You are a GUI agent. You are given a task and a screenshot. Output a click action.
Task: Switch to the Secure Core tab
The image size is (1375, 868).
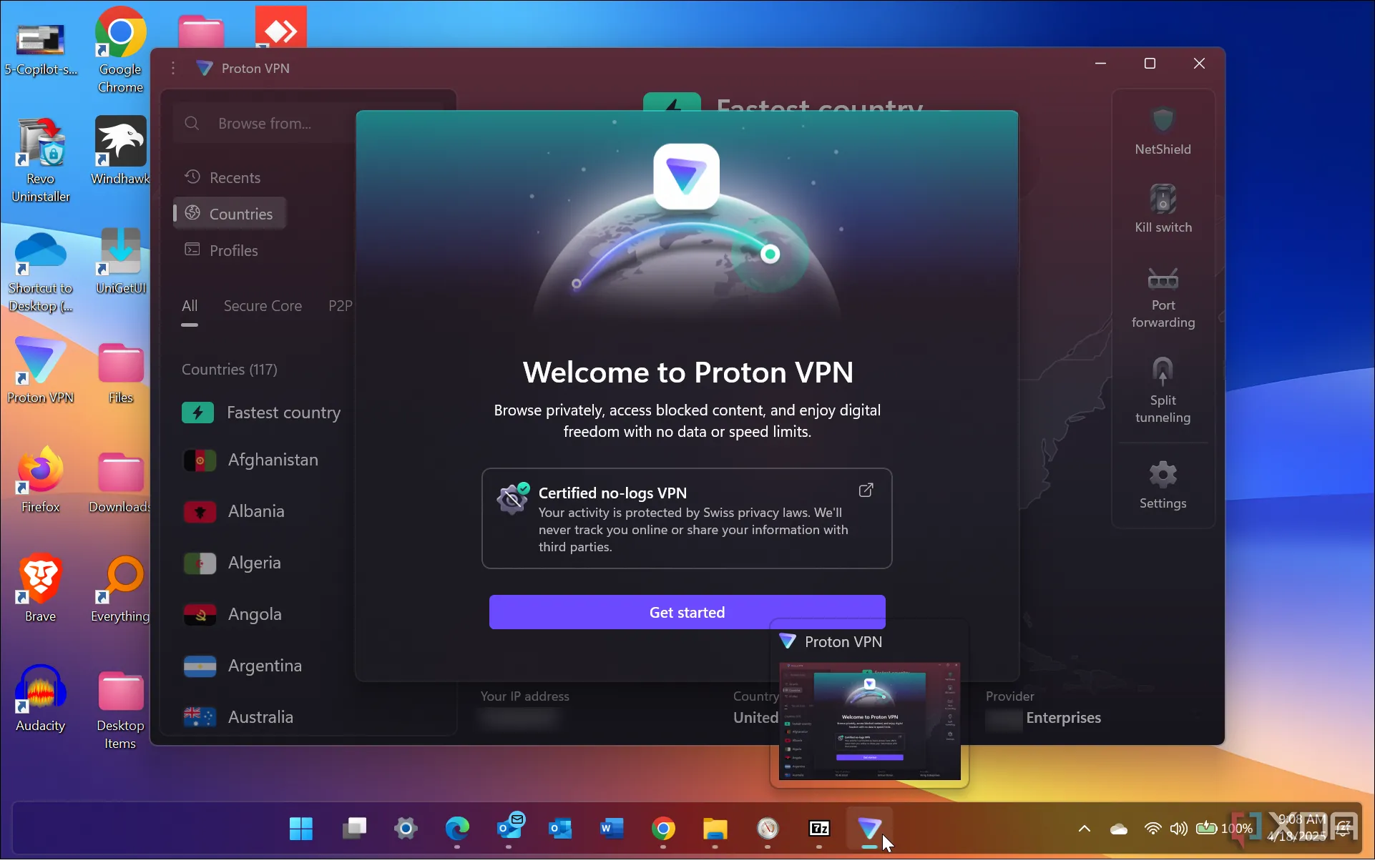tap(263, 306)
